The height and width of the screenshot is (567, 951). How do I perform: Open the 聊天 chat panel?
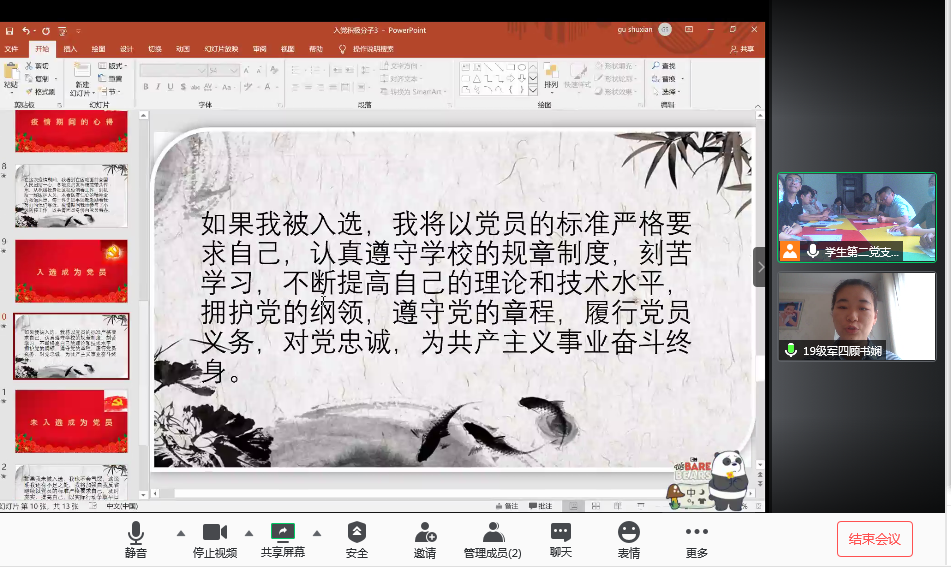pyautogui.click(x=561, y=538)
